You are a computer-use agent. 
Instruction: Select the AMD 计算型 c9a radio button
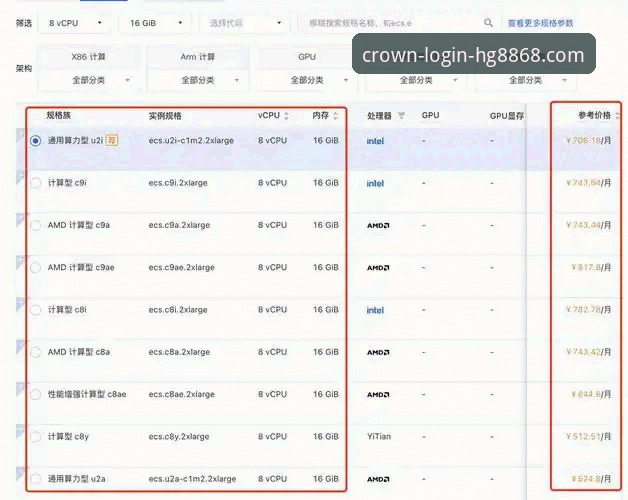(x=36, y=225)
